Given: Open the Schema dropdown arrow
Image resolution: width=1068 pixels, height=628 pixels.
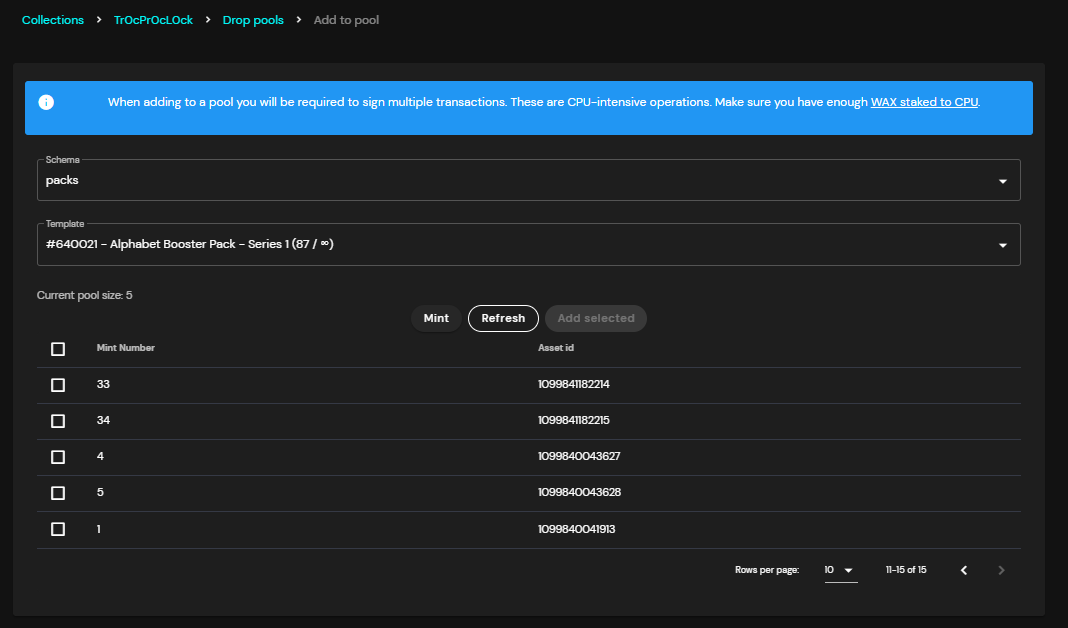Looking at the screenshot, I should coord(1003,181).
